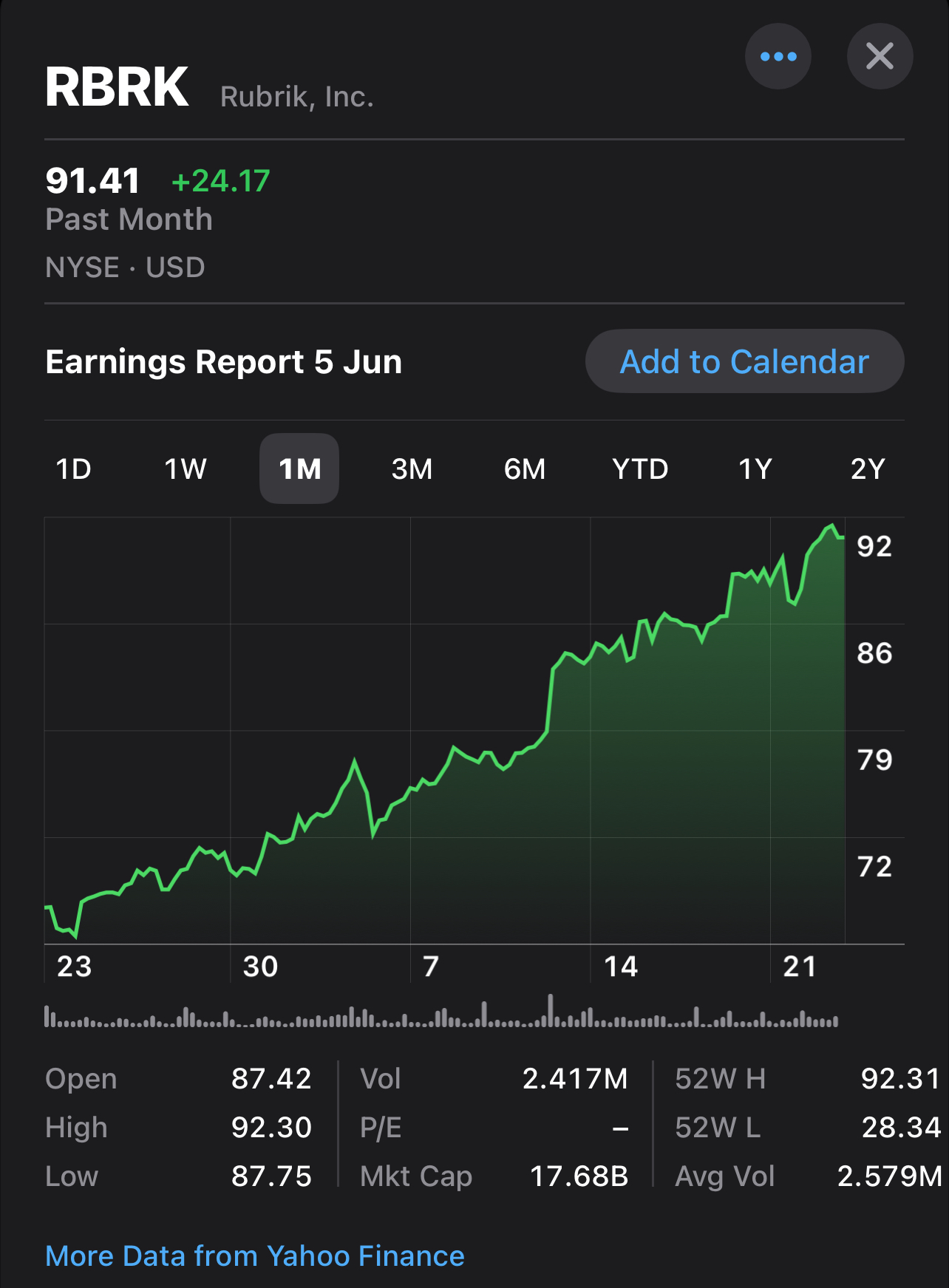Tap the Open stat label

(81, 1079)
